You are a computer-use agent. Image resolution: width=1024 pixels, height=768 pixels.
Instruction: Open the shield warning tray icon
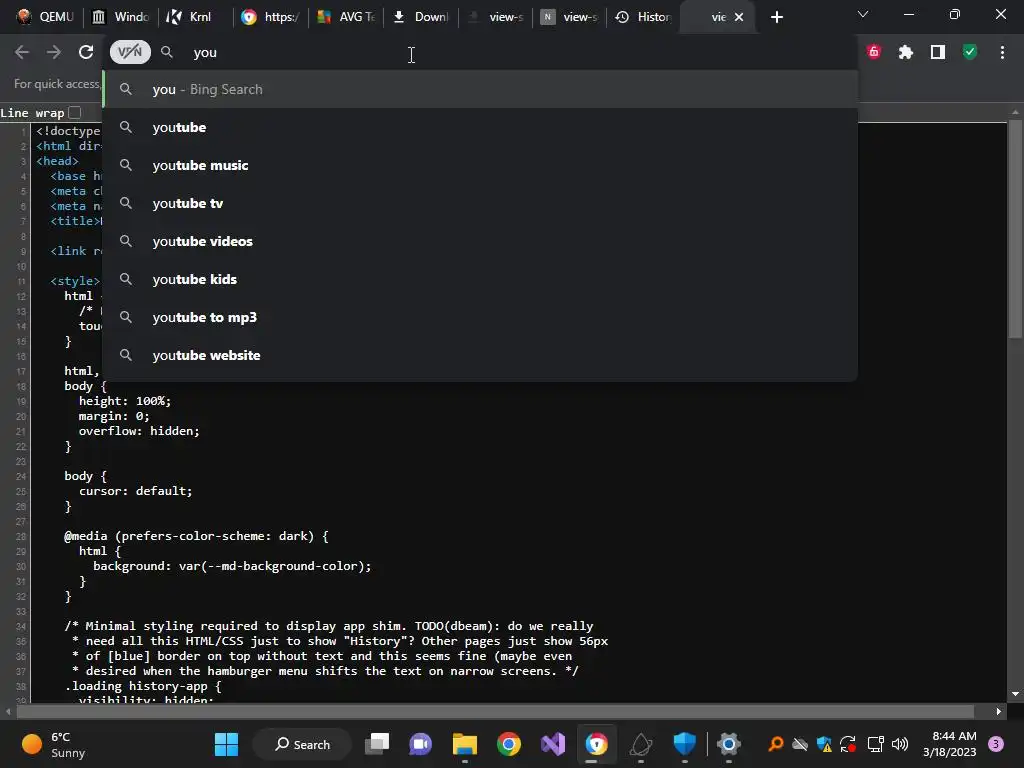click(x=824, y=744)
